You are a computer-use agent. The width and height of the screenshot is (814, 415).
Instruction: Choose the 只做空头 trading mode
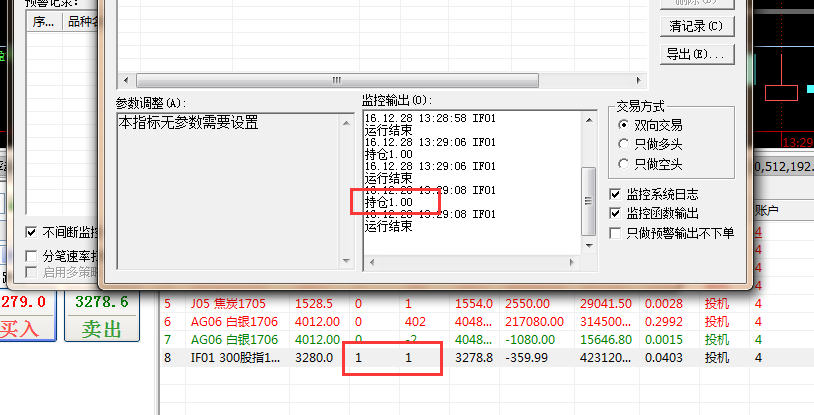click(625, 163)
